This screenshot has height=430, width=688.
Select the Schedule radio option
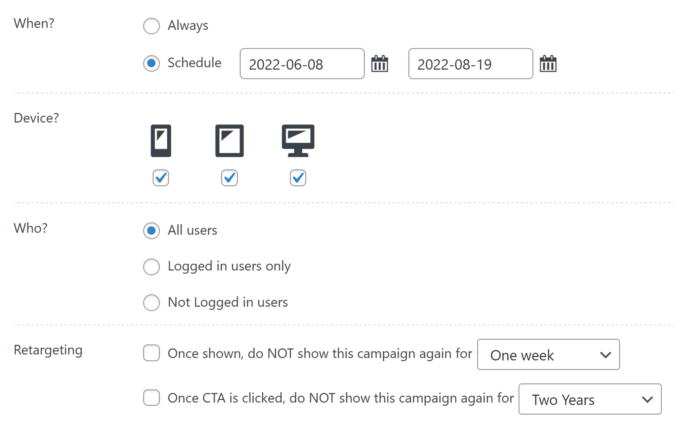(151, 63)
